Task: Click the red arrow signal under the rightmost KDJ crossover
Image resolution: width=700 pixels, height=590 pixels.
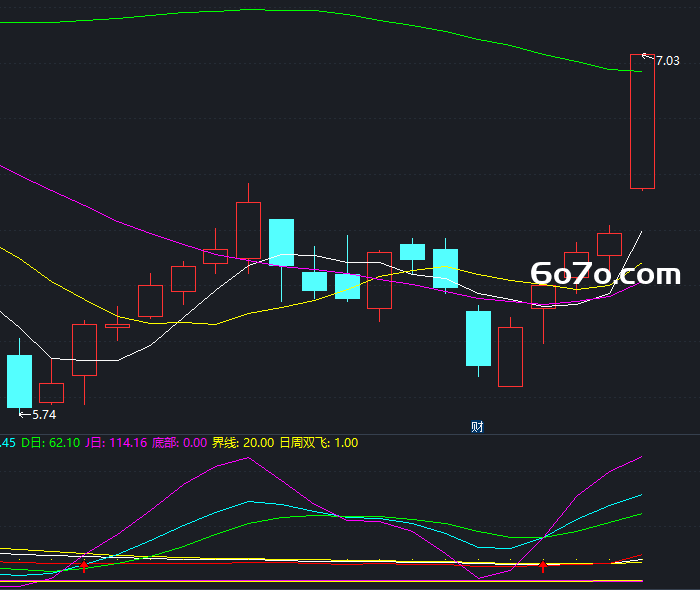Action: coord(543,566)
